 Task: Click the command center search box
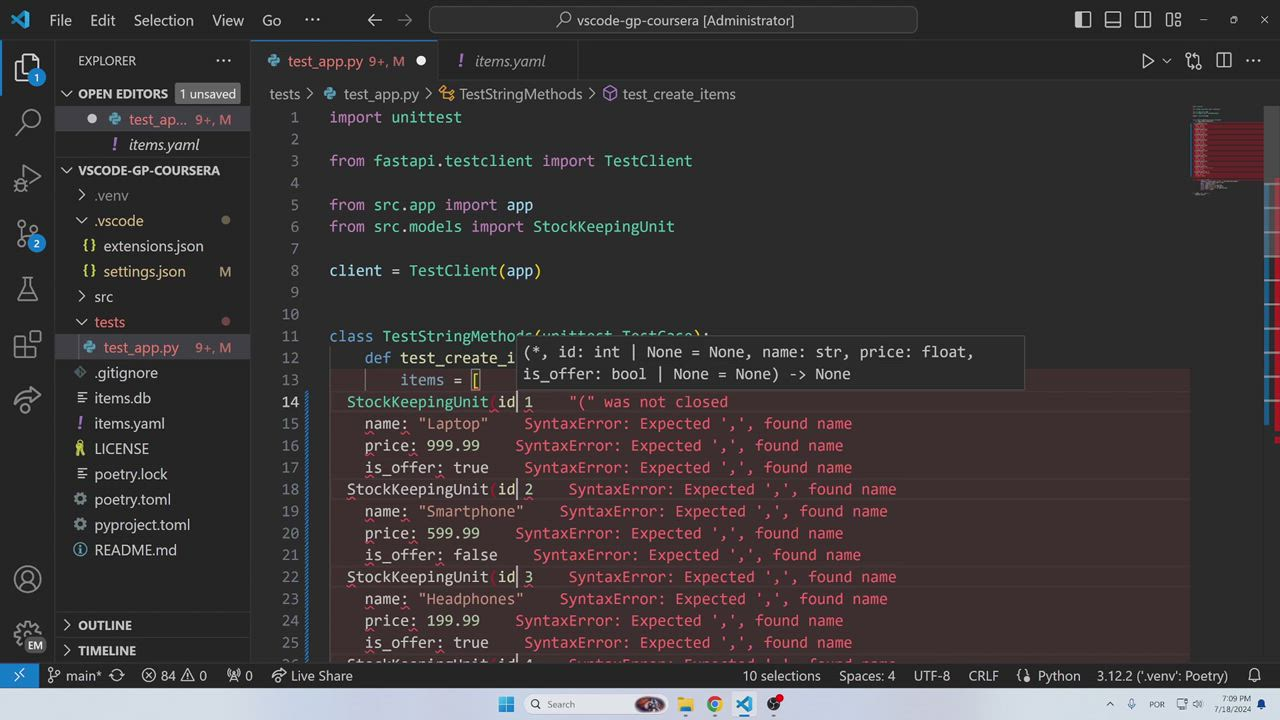[x=673, y=20]
